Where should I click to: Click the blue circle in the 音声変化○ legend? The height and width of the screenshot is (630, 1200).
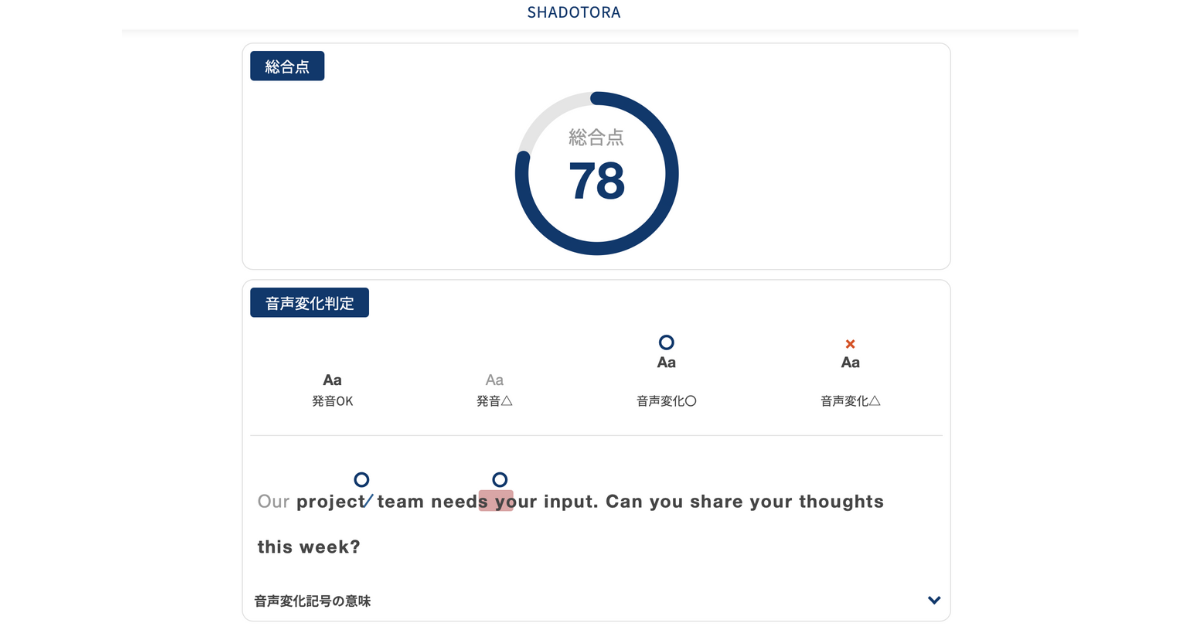click(x=666, y=343)
